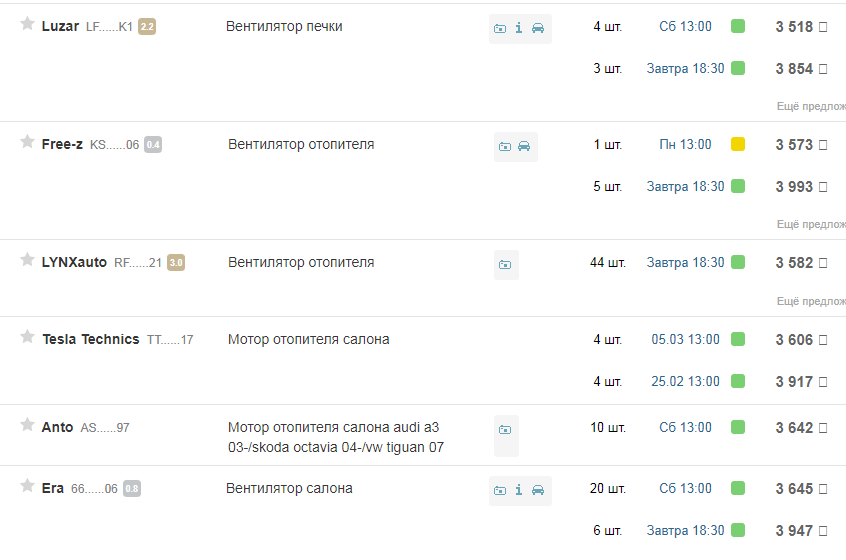Click info icon in Era row
The height and width of the screenshot is (560, 846).
pyautogui.click(x=519, y=490)
